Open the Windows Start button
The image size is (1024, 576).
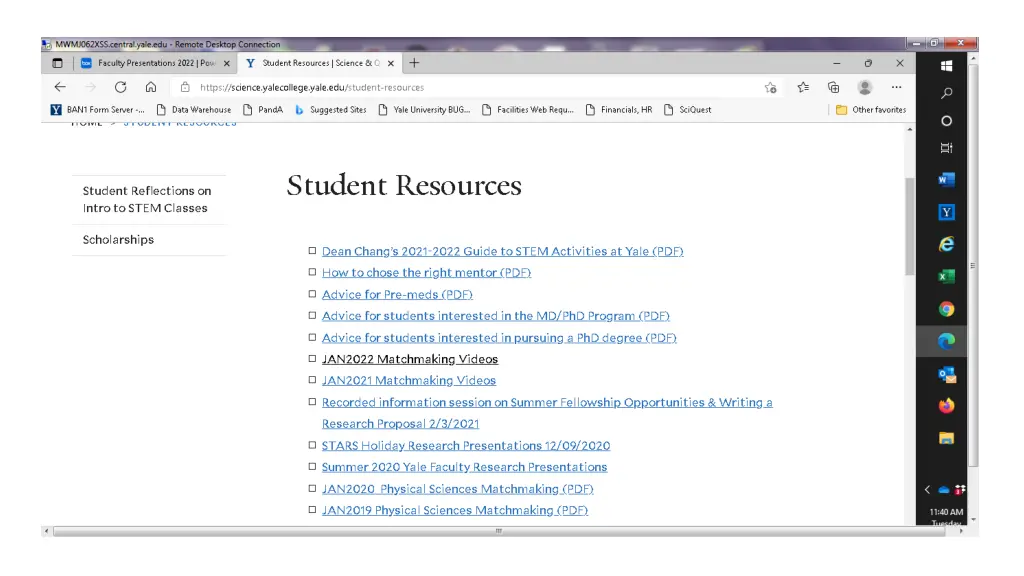click(x=946, y=66)
